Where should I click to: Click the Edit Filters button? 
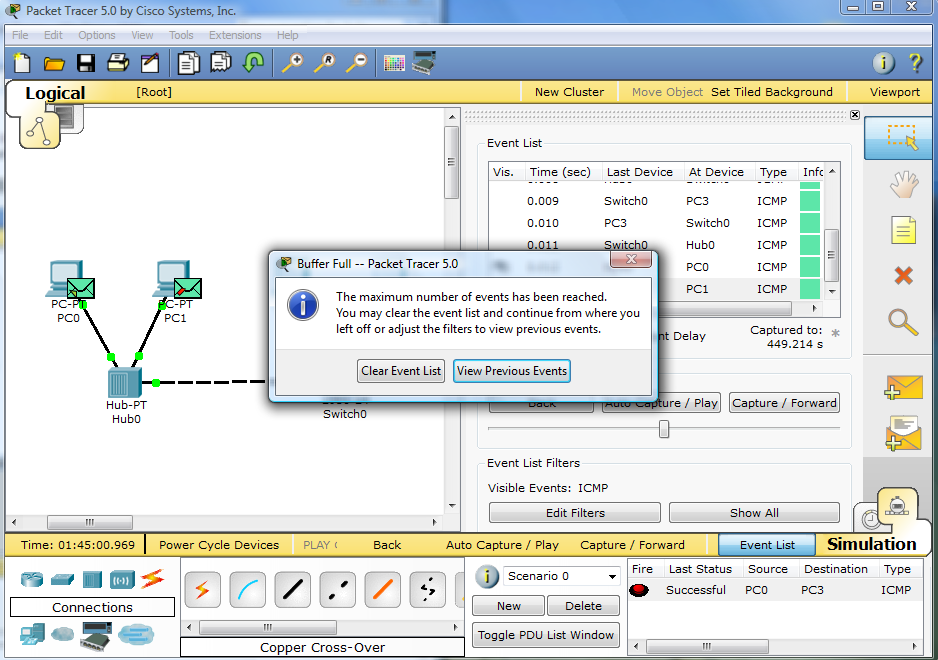point(575,513)
